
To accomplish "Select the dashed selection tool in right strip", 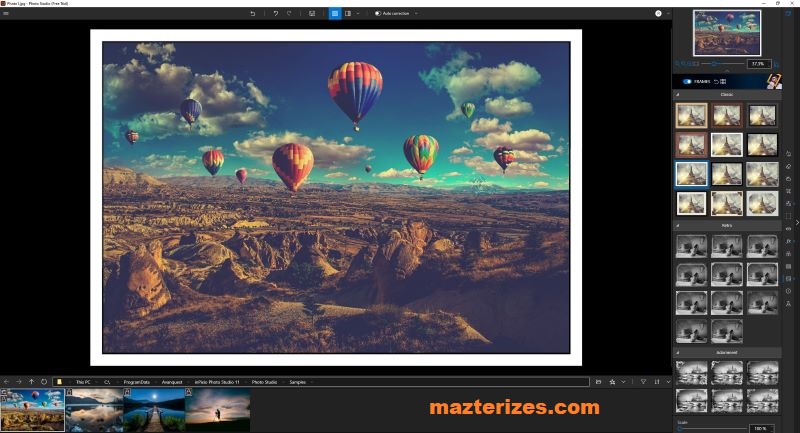I will point(788,216).
